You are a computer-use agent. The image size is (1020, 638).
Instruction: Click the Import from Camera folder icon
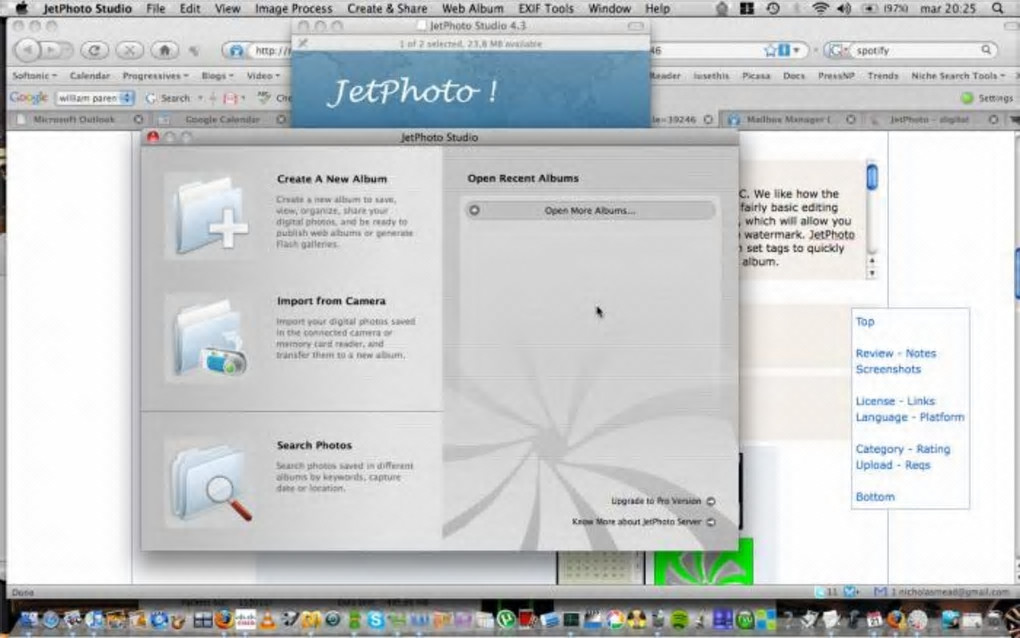click(x=209, y=339)
